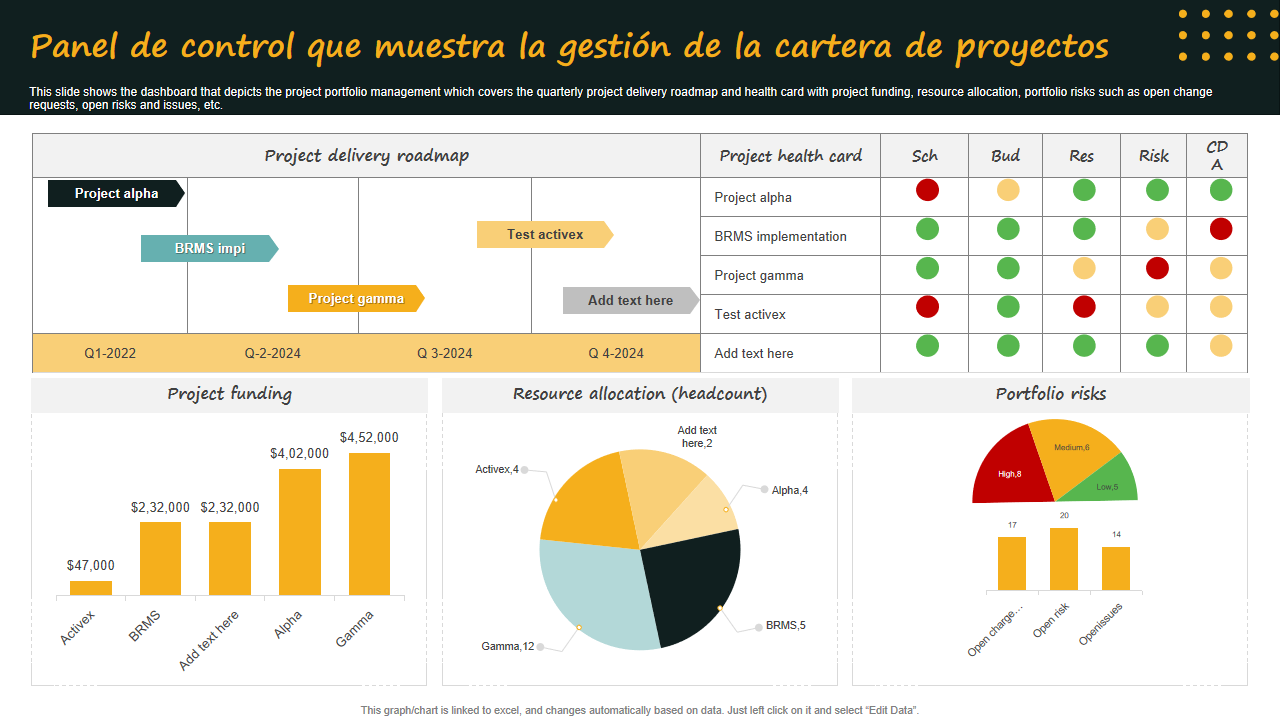Click the $47,000 value label
Image resolution: width=1280 pixels, height=720 pixels.
coord(91,565)
